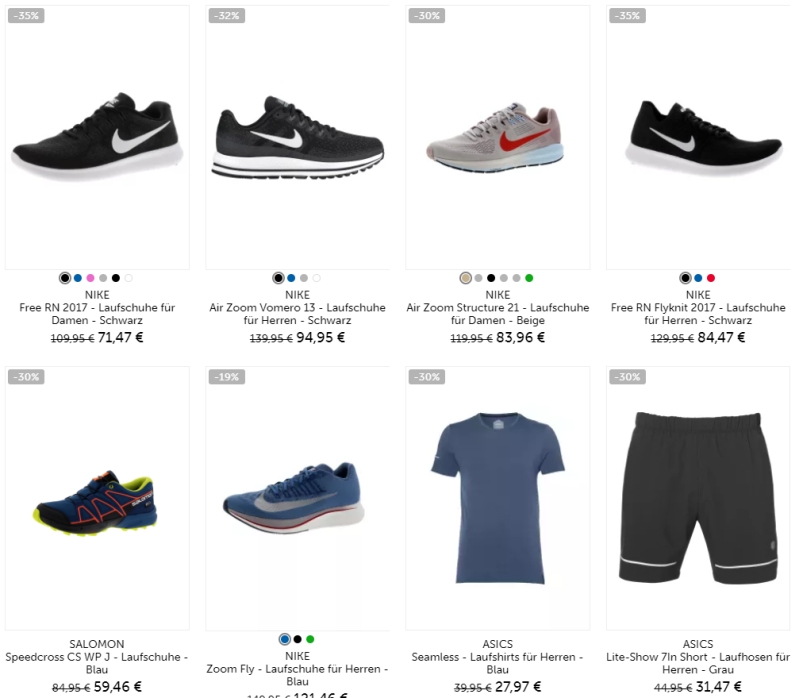
Task: Open Free RN Flyknit 2017 product title link
Action: coord(698,314)
